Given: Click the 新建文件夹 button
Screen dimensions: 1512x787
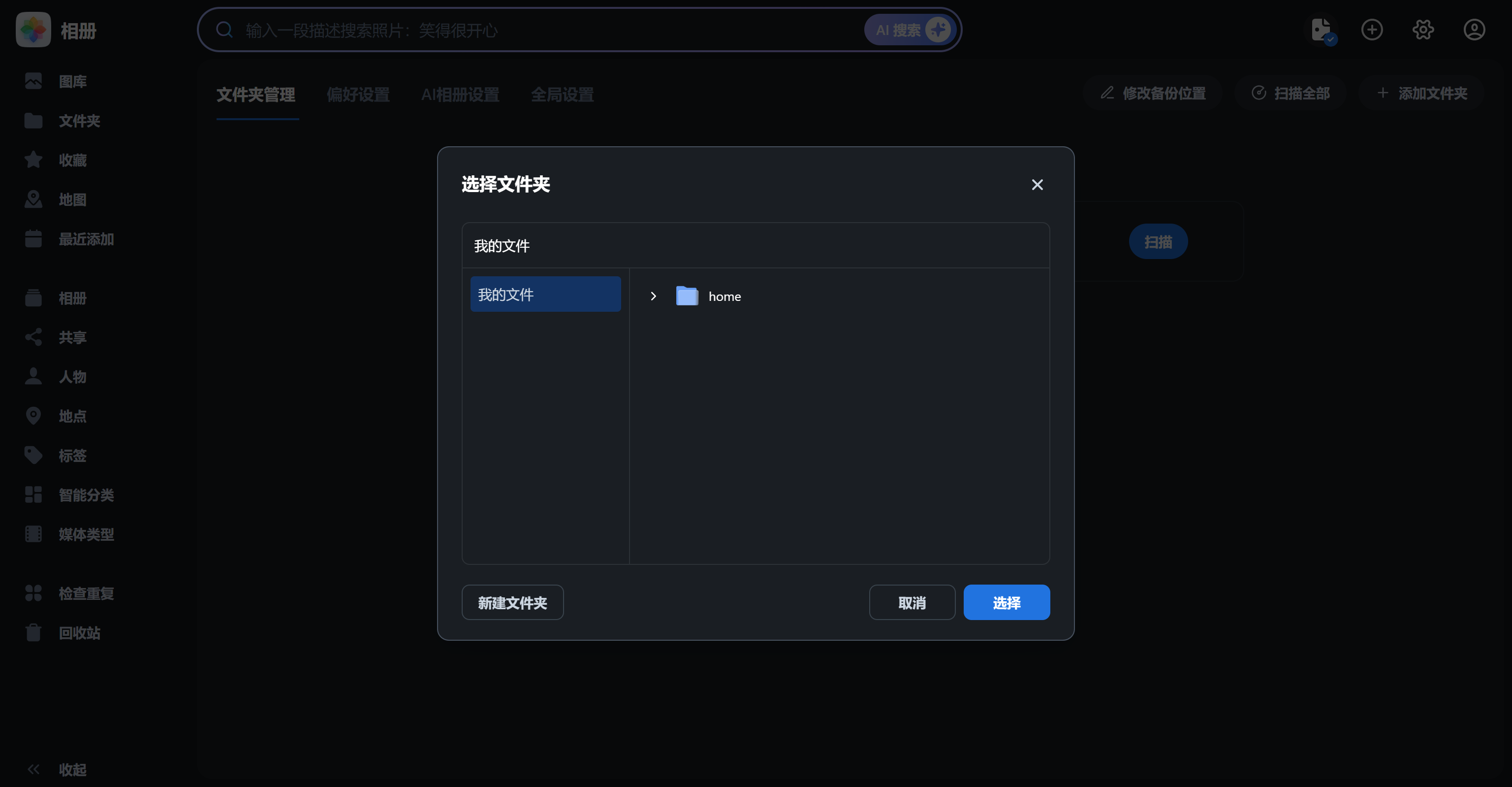Looking at the screenshot, I should (512, 602).
